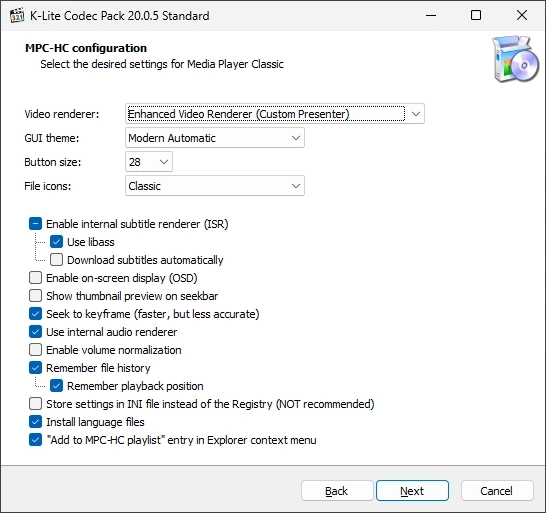This screenshot has height=513, width=546.
Task: Enable volume normalization checkbox
Action: tap(36, 350)
